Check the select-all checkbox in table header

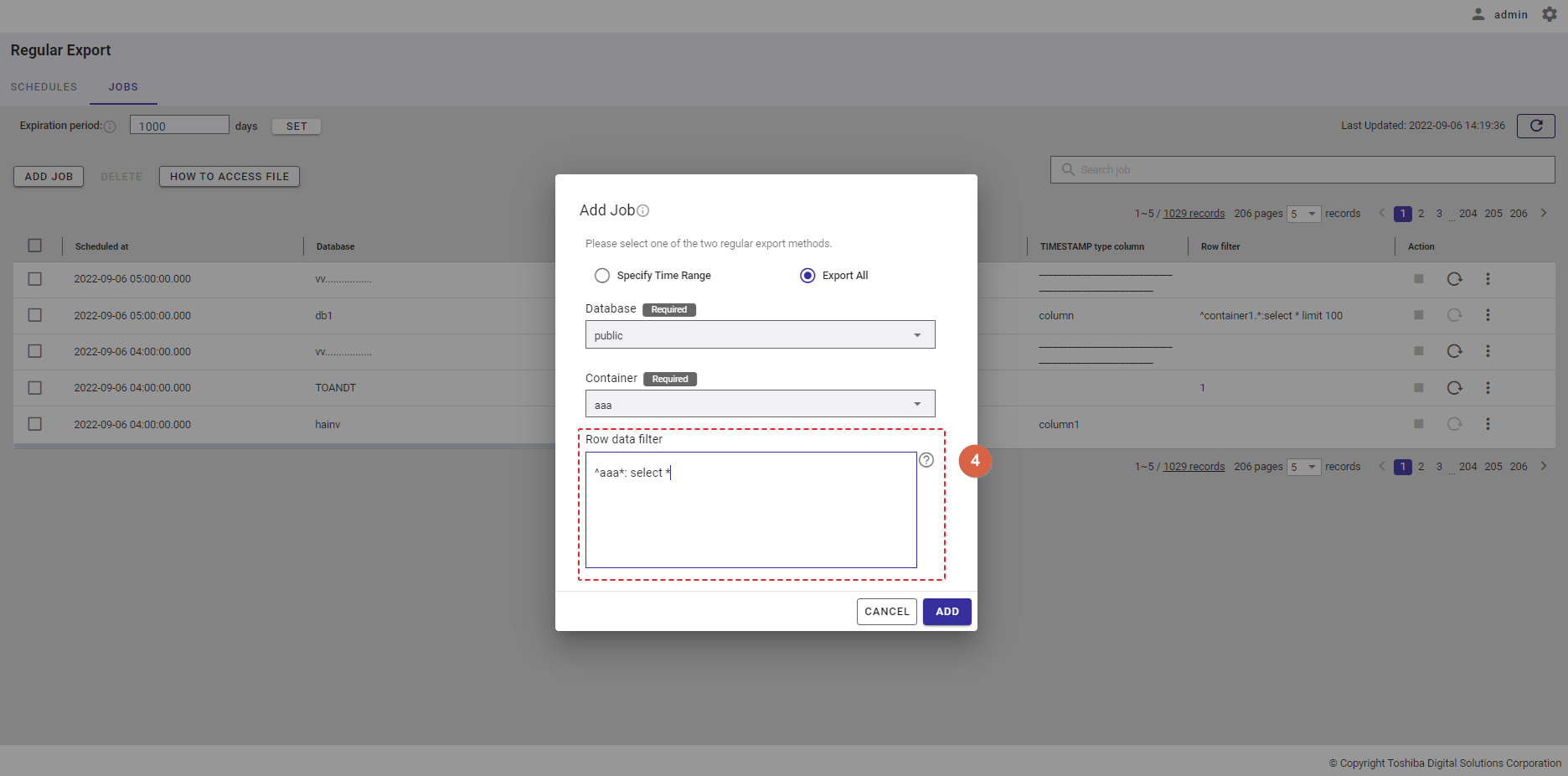click(x=34, y=246)
